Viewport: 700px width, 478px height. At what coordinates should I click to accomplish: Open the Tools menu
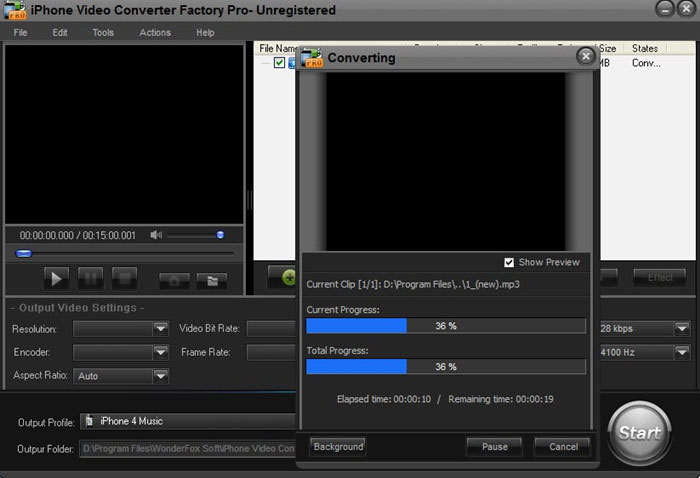[x=103, y=33]
